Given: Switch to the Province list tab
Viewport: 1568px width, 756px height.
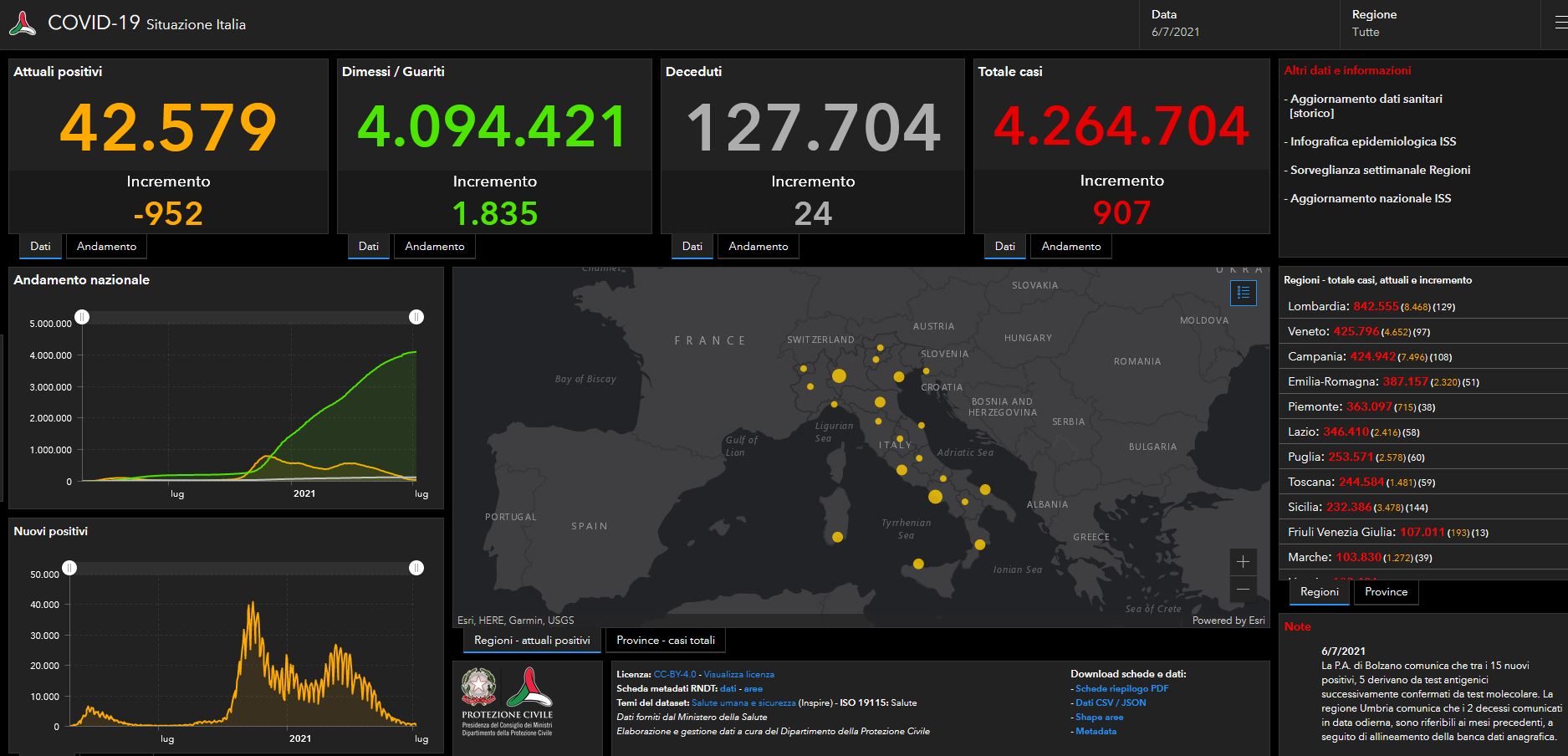Looking at the screenshot, I should [1386, 592].
